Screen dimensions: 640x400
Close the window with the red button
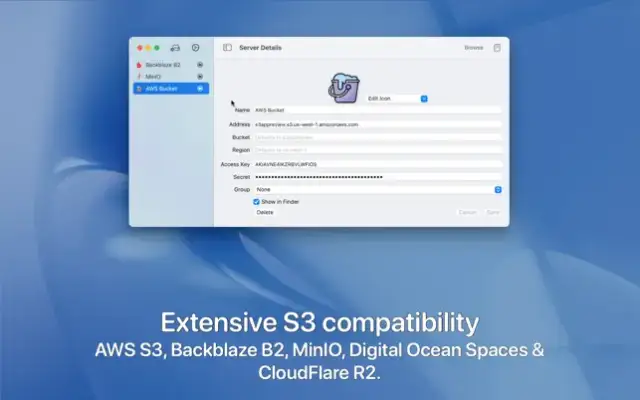pyautogui.click(x=140, y=48)
